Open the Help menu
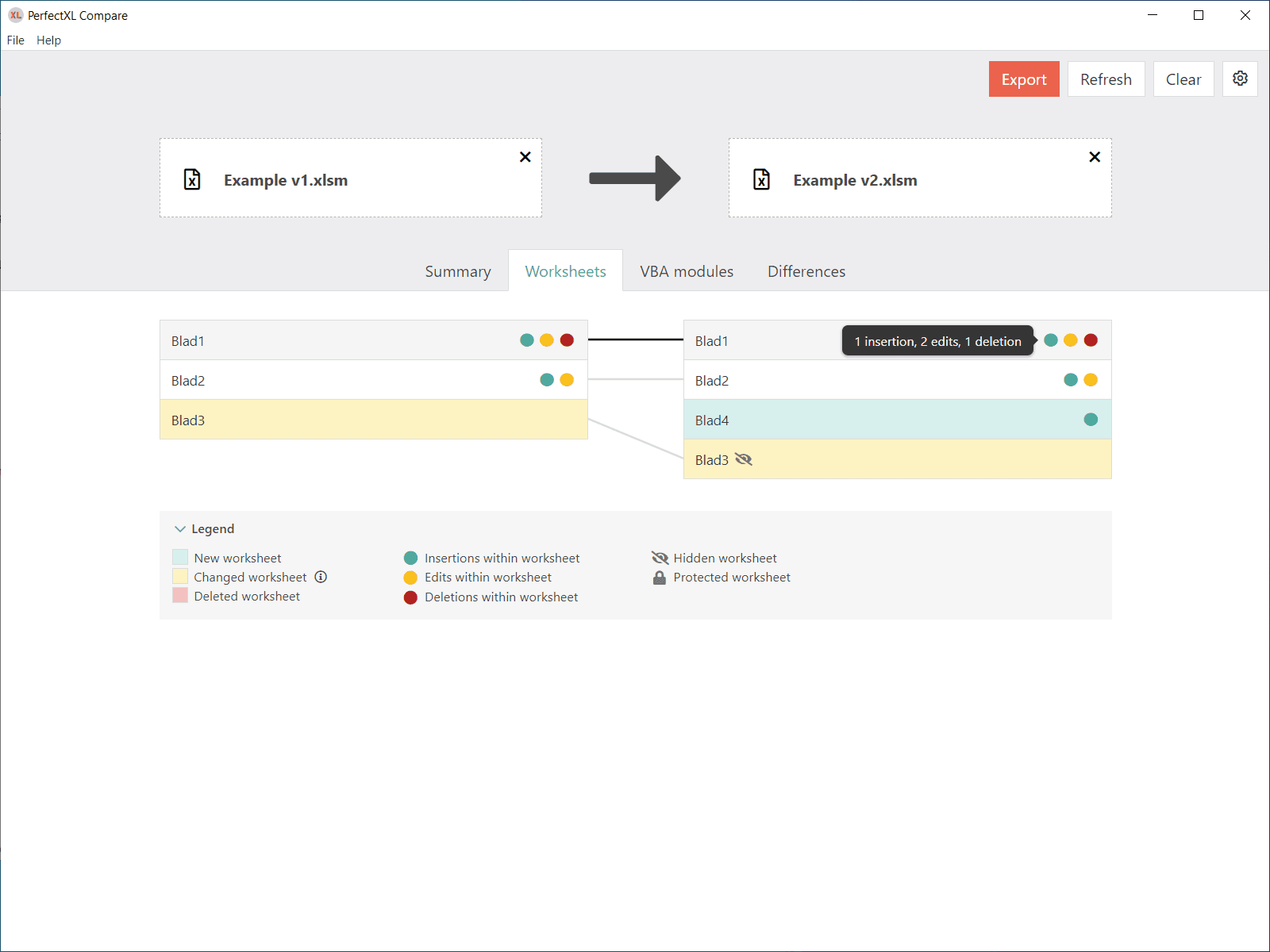Viewport: 1270px width, 952px height. (48, 40)
